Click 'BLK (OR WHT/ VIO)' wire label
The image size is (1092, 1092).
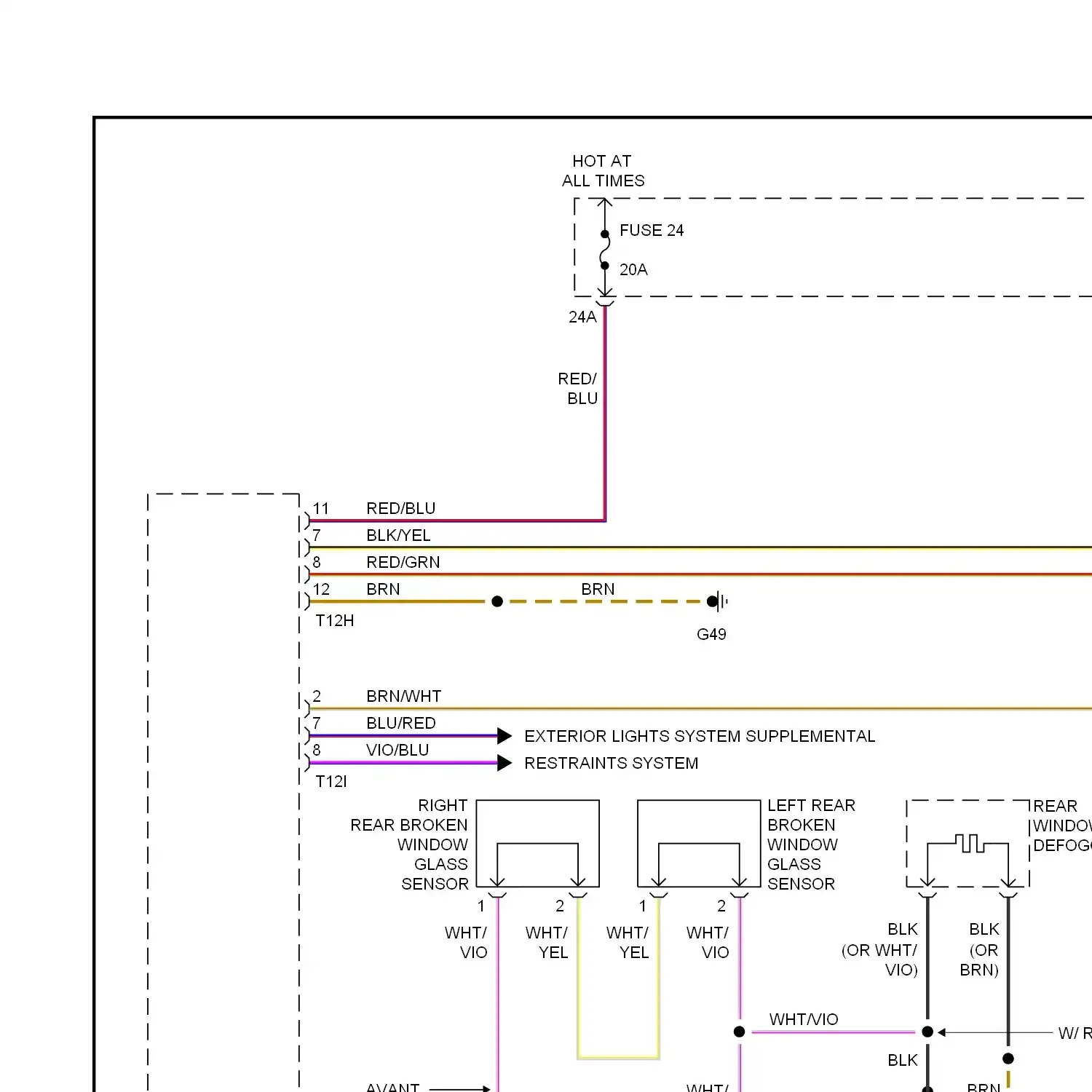tap(879, 950)
